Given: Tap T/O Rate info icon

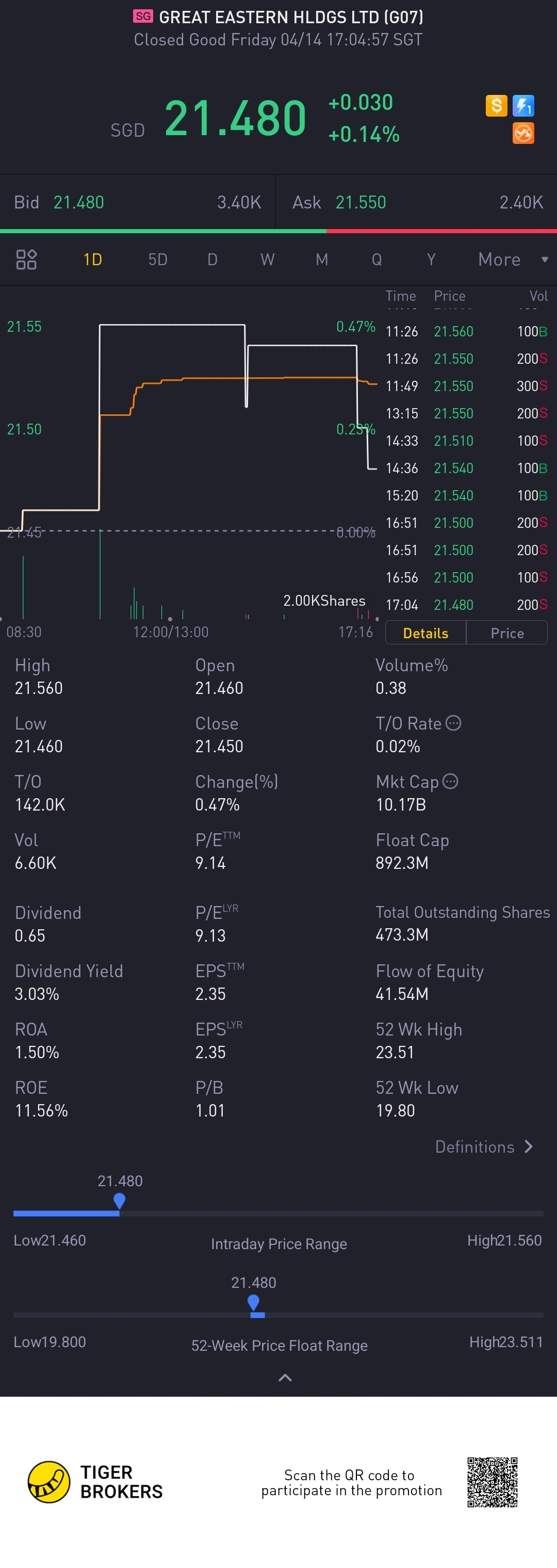Looking at the screenshot, I should click(453, 722).
